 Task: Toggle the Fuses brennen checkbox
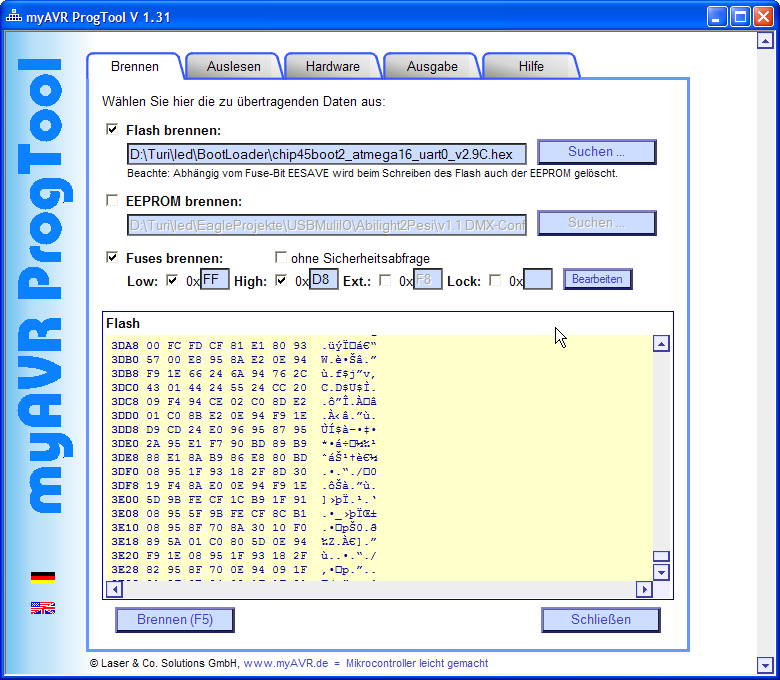pyautogui.click(x=112, y=257)
